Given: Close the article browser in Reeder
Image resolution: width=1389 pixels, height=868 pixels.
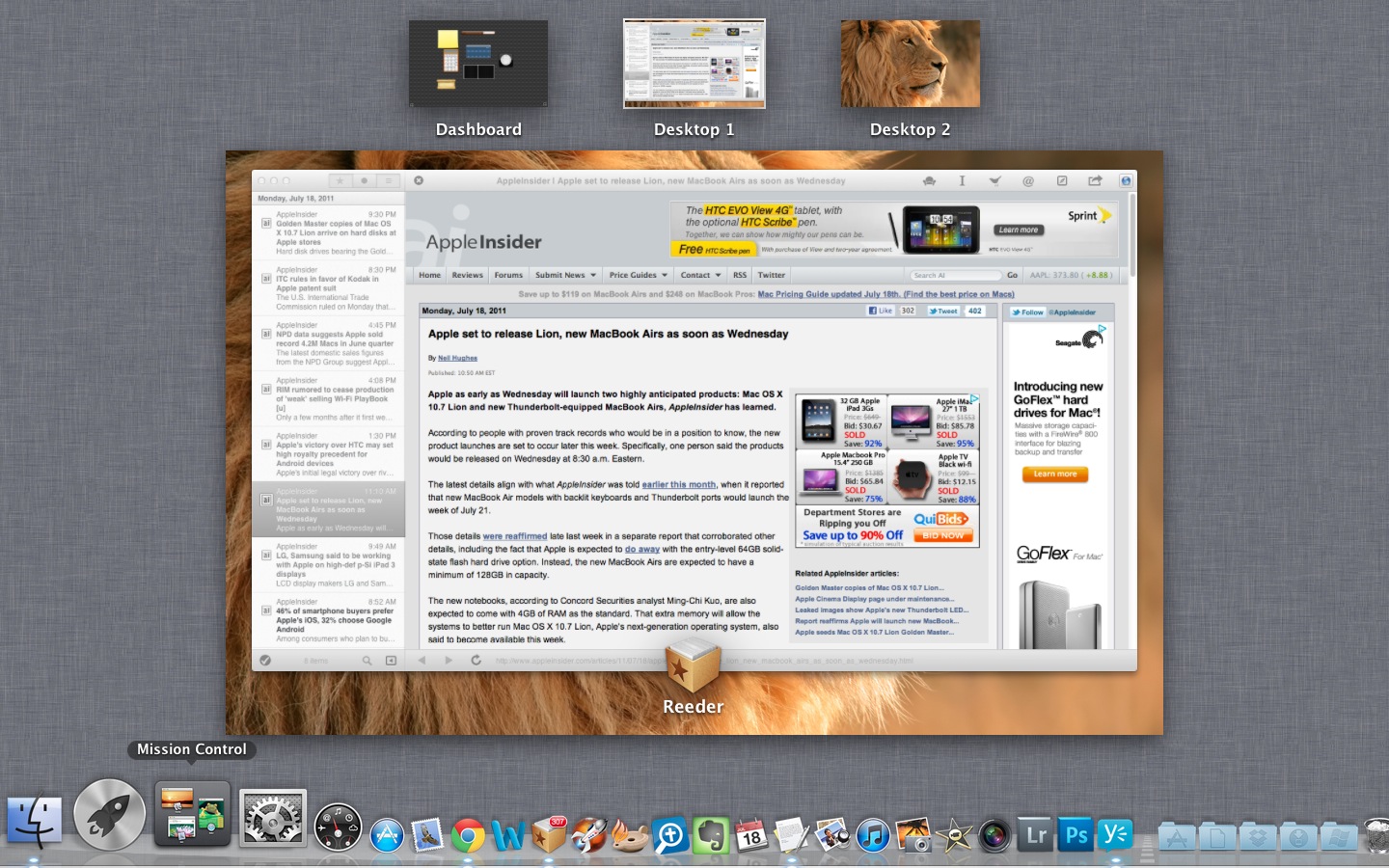Looking at the screenshot, I should (x=419, y=180).
